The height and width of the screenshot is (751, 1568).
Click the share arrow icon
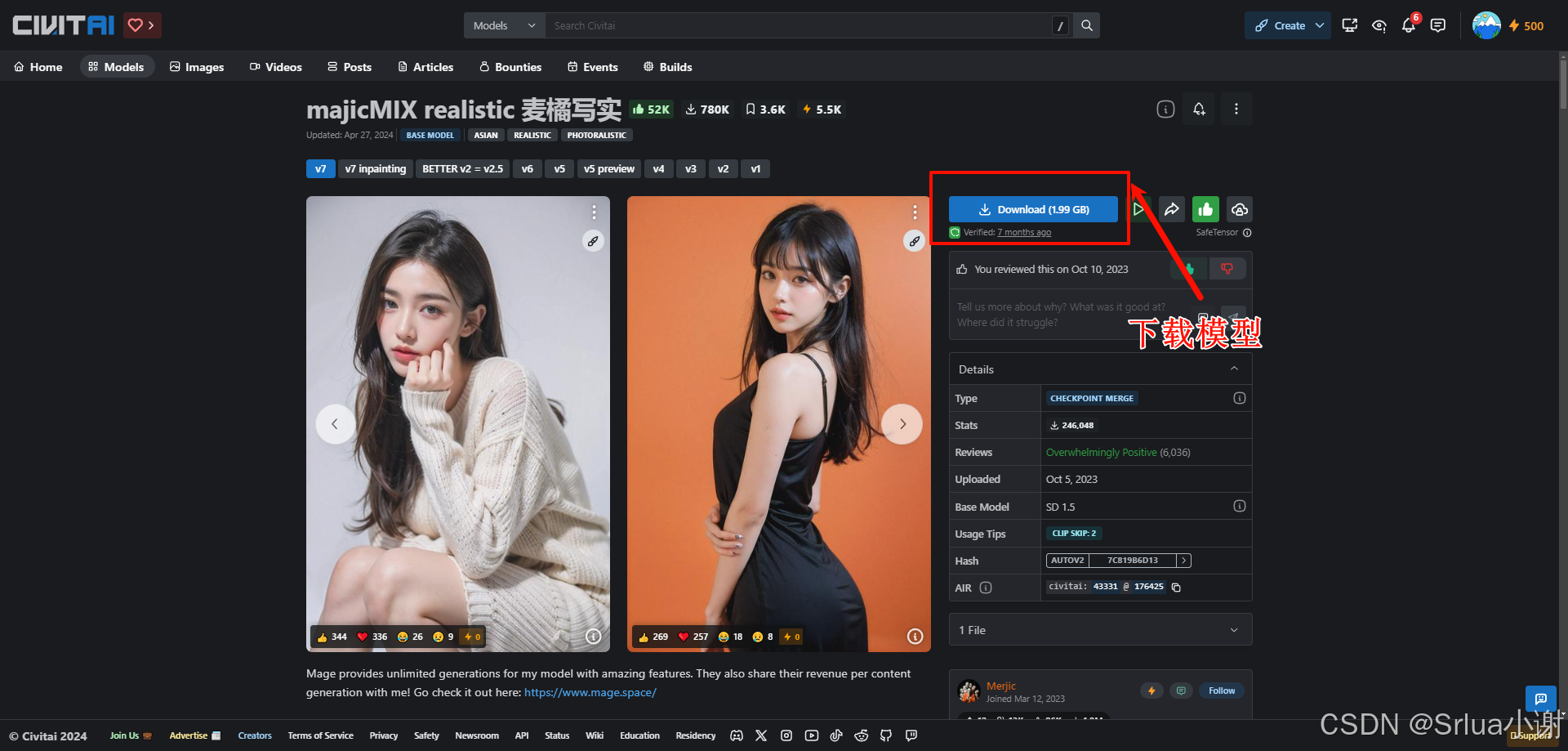pos(1172,209)
